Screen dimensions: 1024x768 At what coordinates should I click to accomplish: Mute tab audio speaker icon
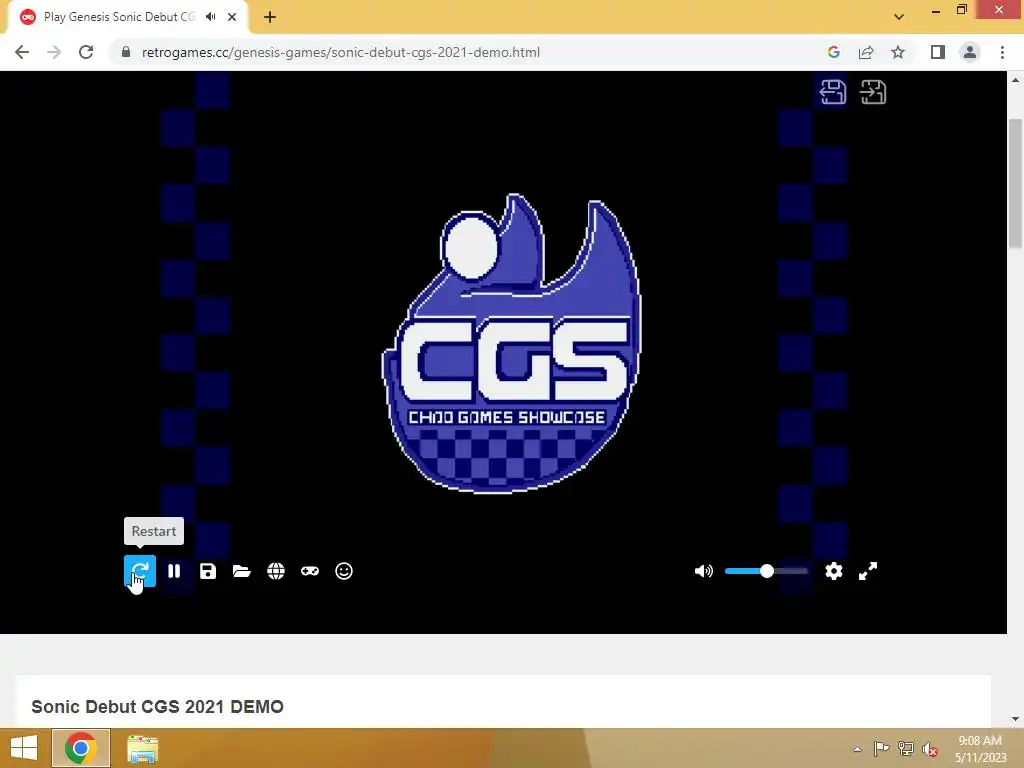(210, 17)
